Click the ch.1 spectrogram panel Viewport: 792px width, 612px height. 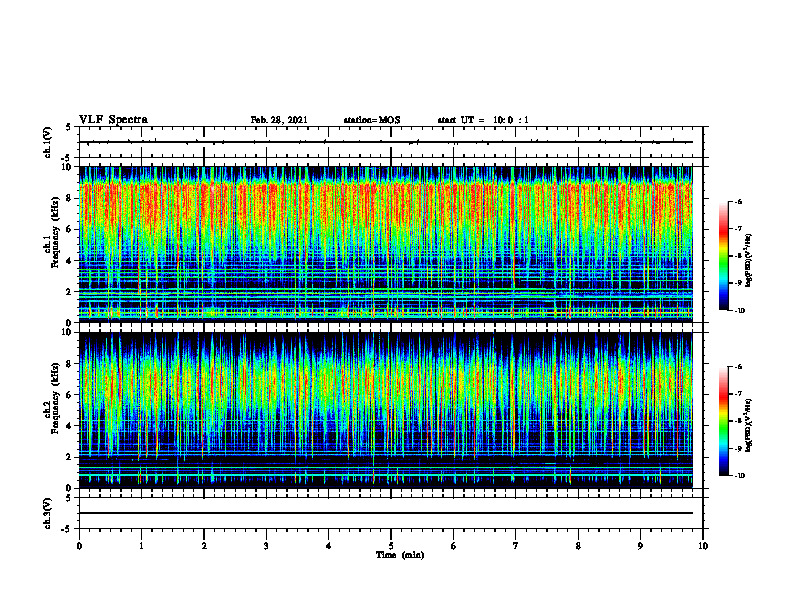coord(386,244)
